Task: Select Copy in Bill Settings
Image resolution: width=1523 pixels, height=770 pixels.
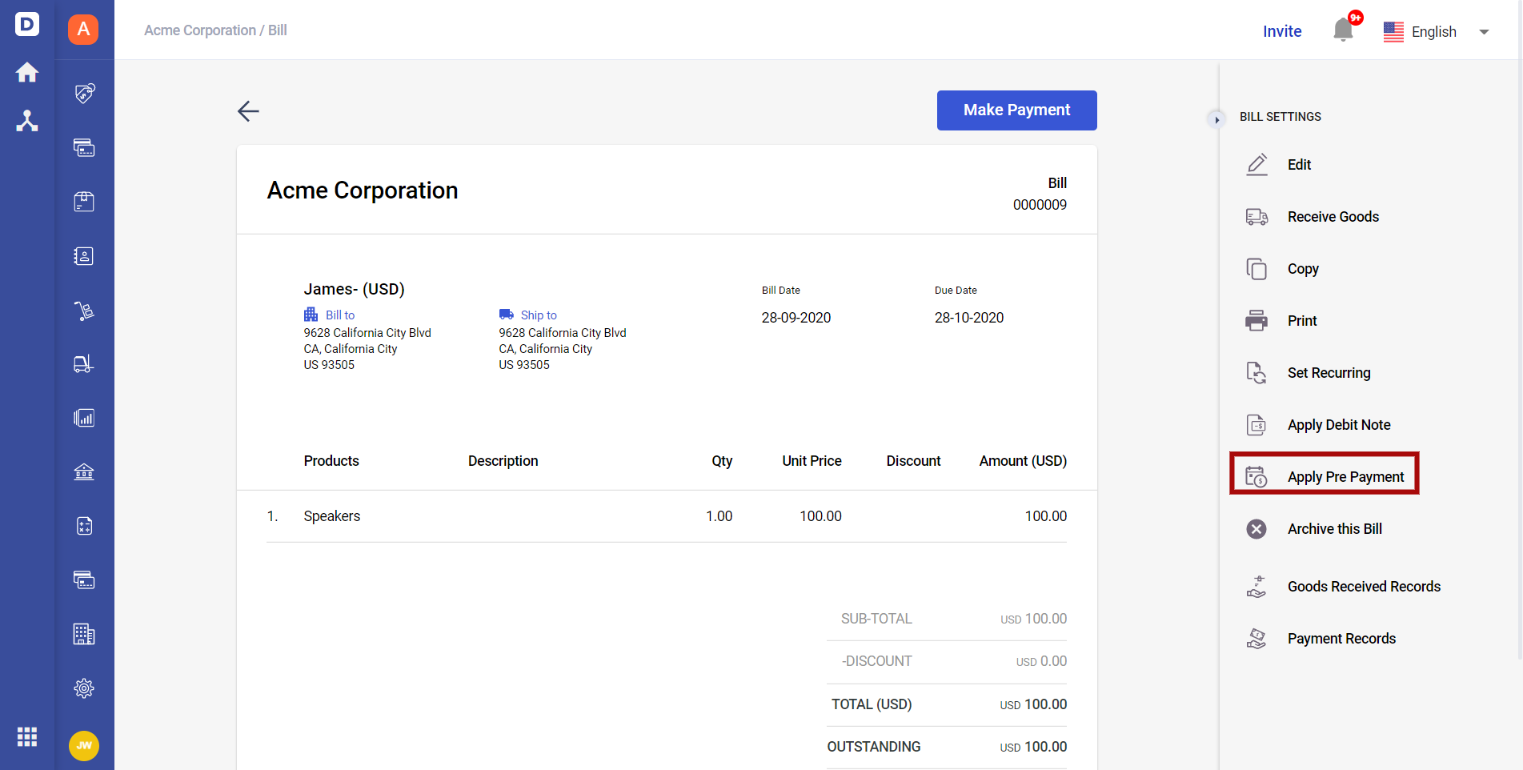Action: pos(1303,269)
